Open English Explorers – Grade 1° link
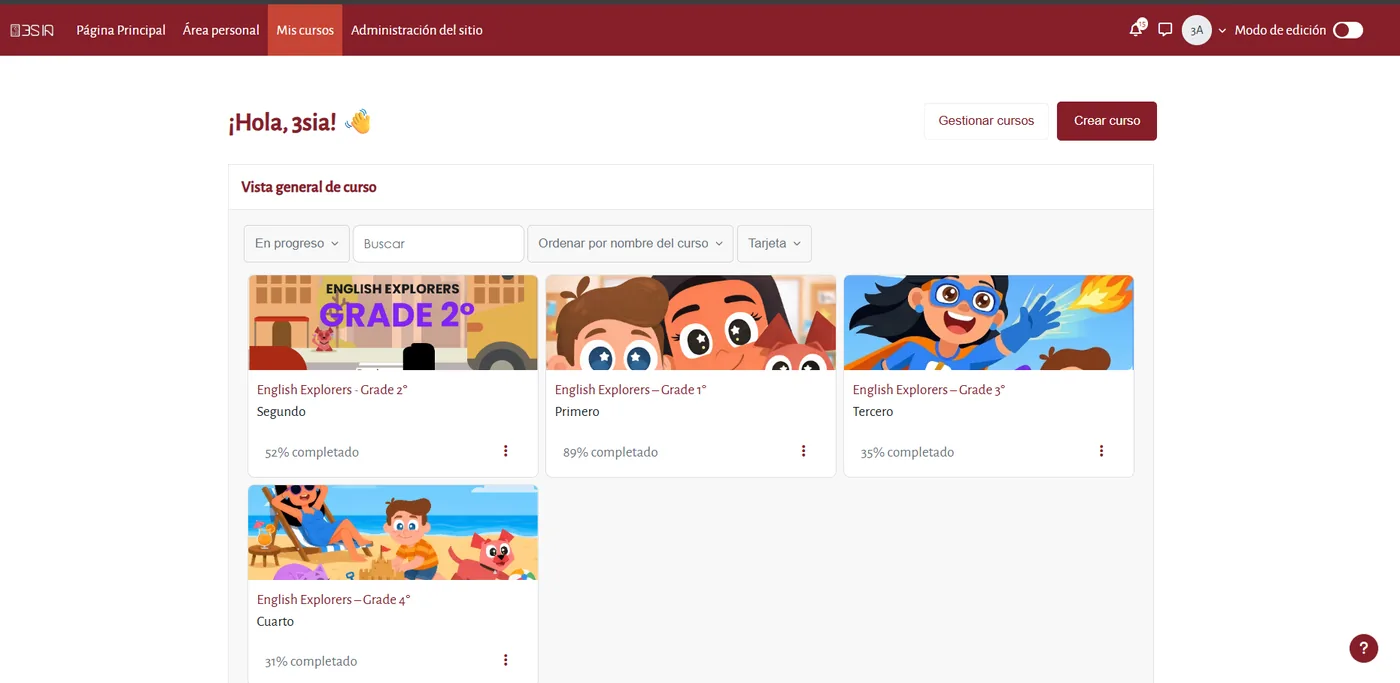 point(631,390)
